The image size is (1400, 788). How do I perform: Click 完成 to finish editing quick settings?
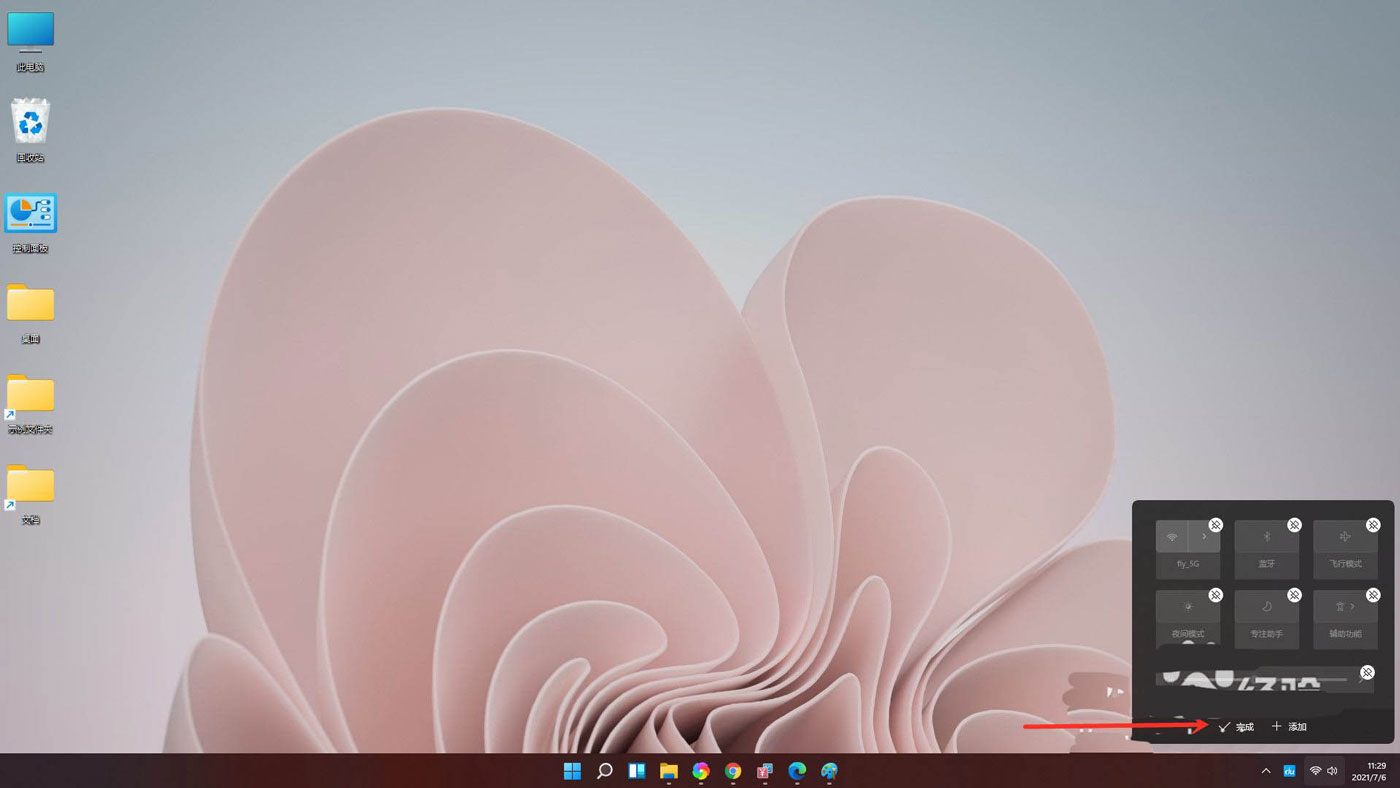(1237, 726)
